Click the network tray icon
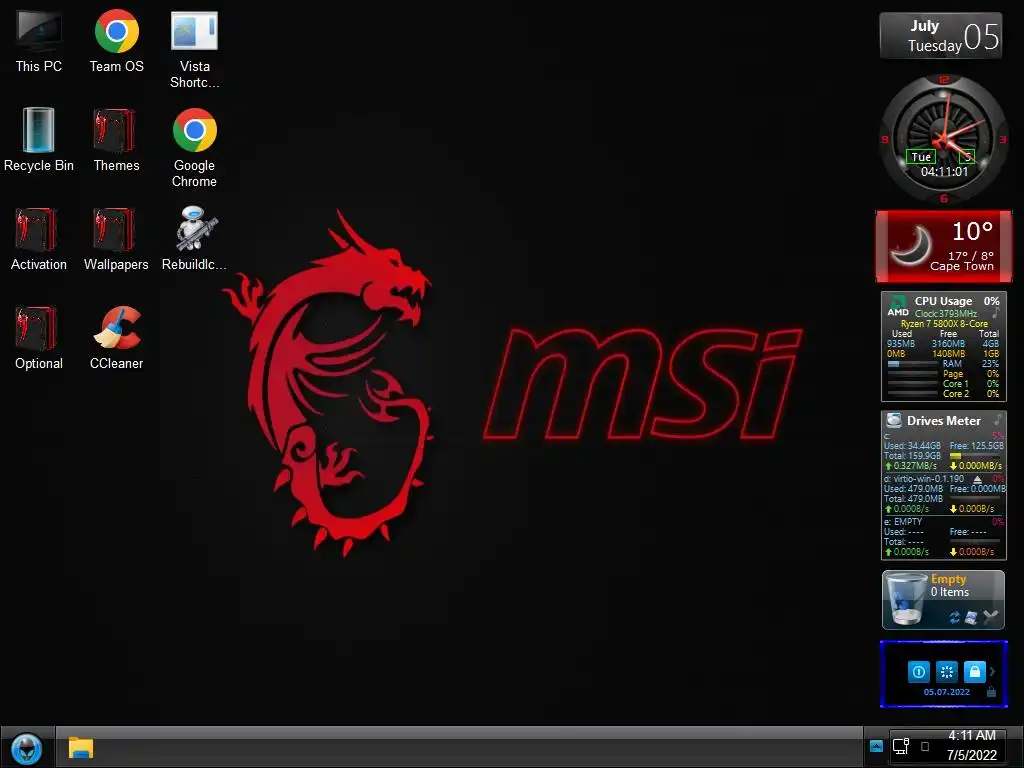The height and width of the screenshot is (768, 1024). coord(901,746)
